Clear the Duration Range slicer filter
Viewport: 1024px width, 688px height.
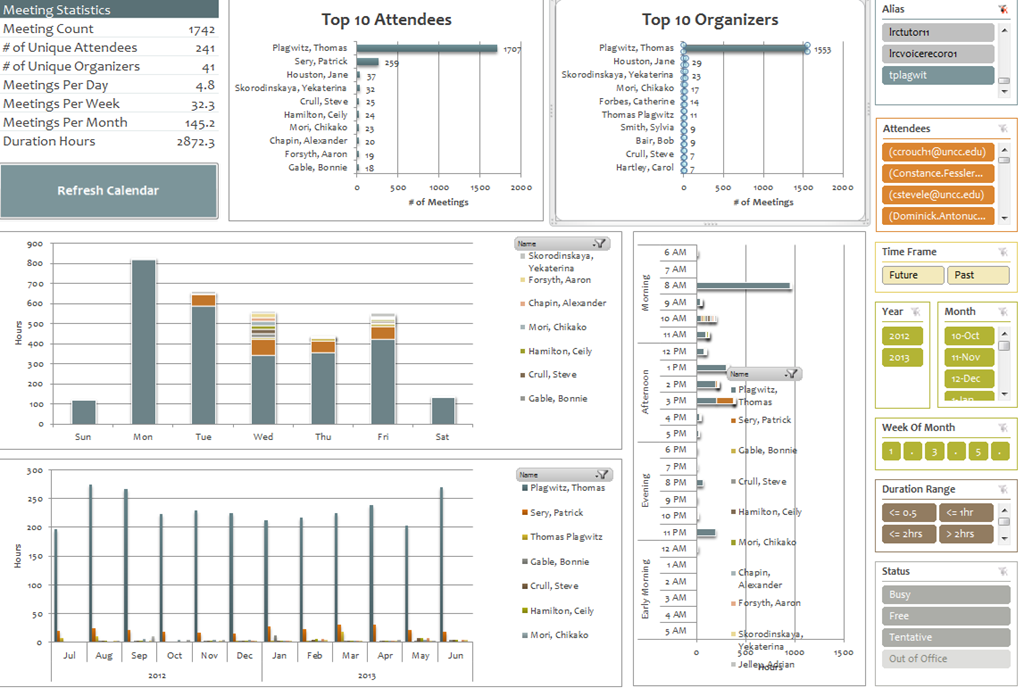(1003, 490)
